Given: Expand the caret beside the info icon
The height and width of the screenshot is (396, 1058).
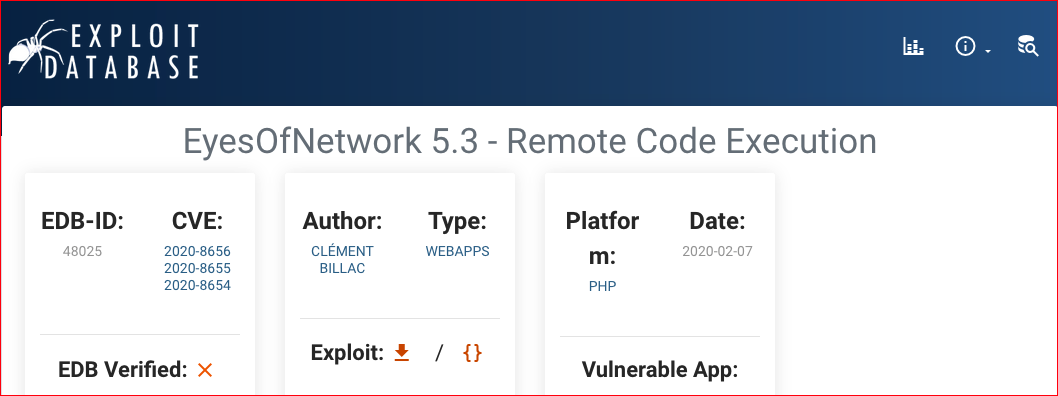Looking at the screenshot, I should click(x=988, y=51).
